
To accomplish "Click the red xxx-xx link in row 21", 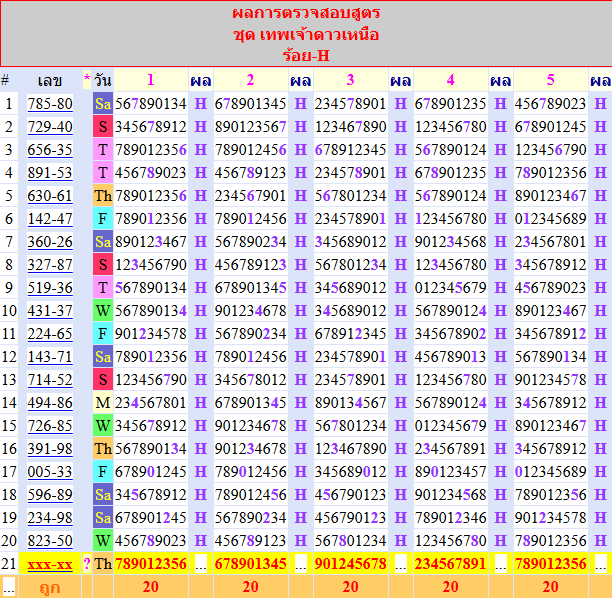I will [x=49, y=564].
